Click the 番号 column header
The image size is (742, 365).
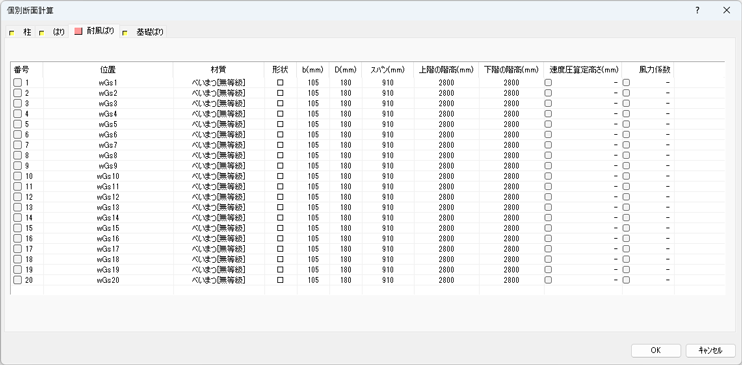[26, 70]
